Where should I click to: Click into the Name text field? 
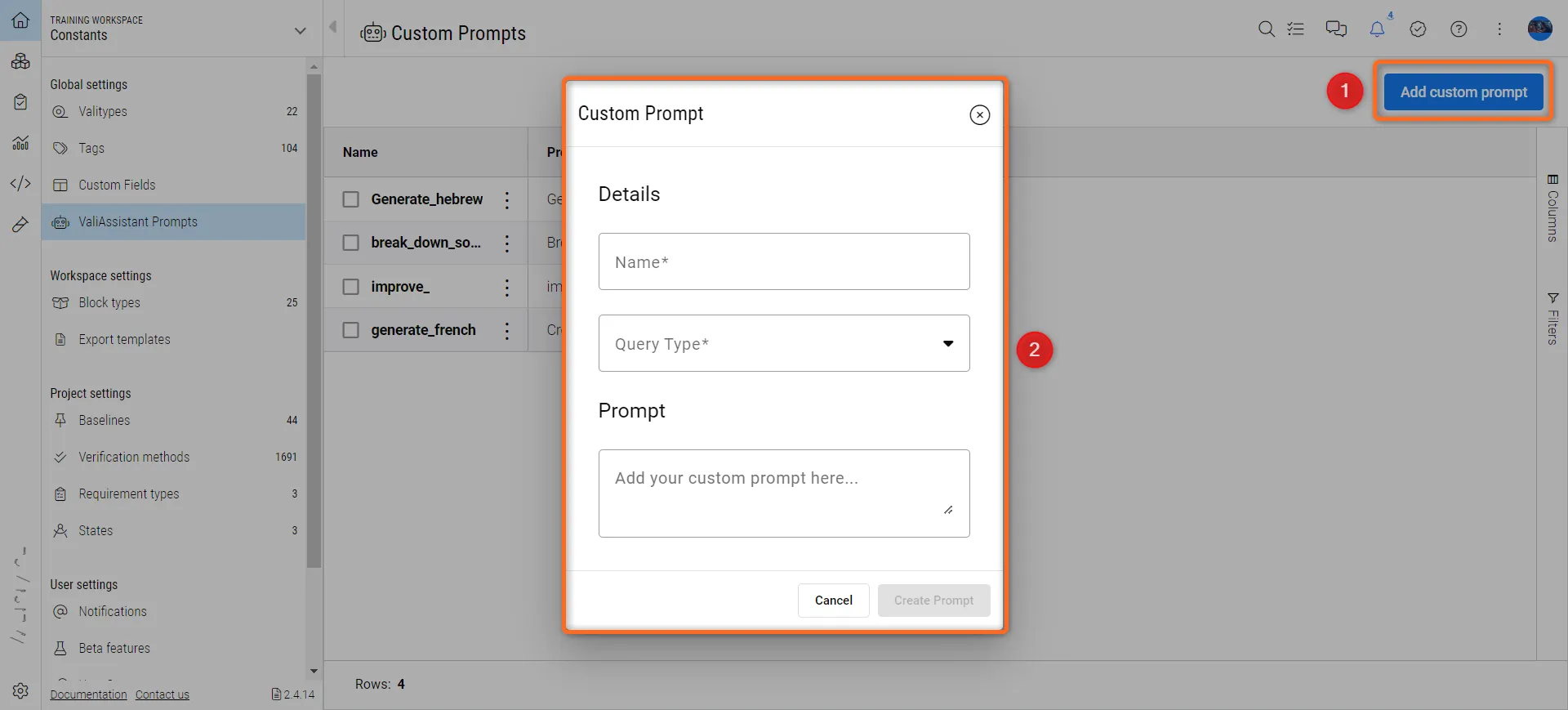click(784, 261)
